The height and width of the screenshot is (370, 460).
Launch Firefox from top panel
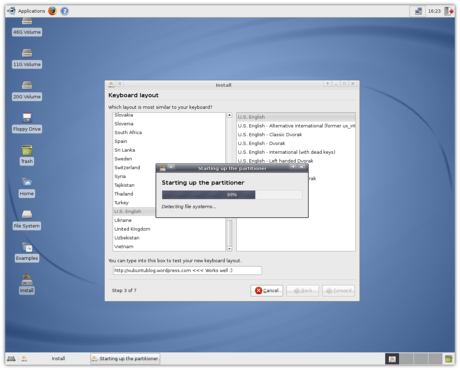(52, 11)
